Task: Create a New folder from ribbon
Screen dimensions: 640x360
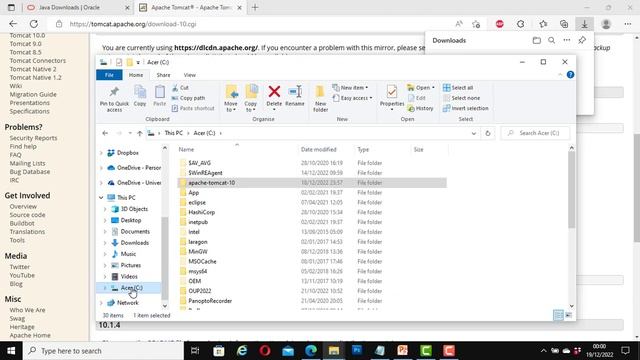Action: pos(320,98)
